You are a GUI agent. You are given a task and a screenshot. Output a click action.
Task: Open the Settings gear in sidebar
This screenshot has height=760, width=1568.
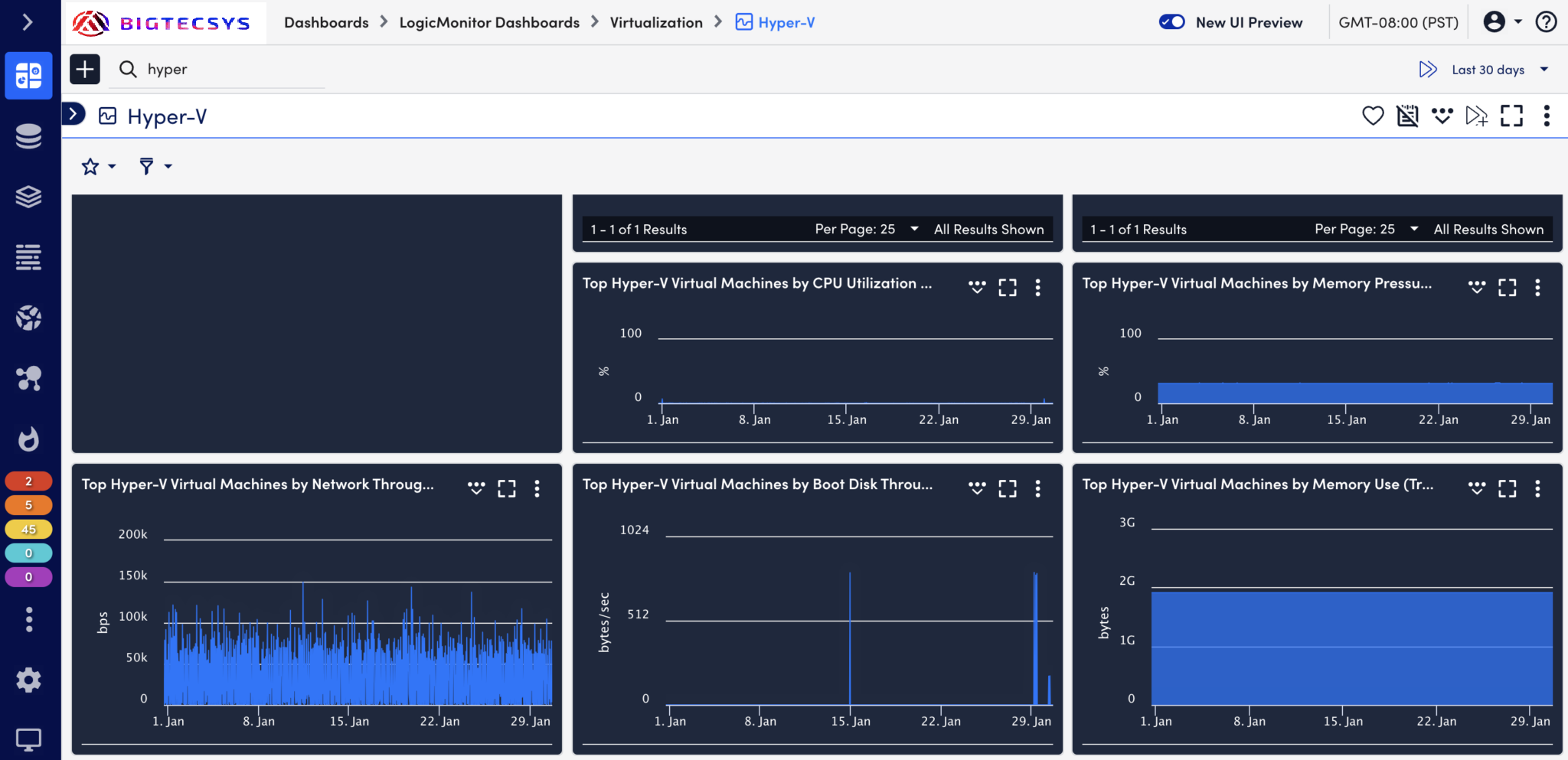pos(28,680)
